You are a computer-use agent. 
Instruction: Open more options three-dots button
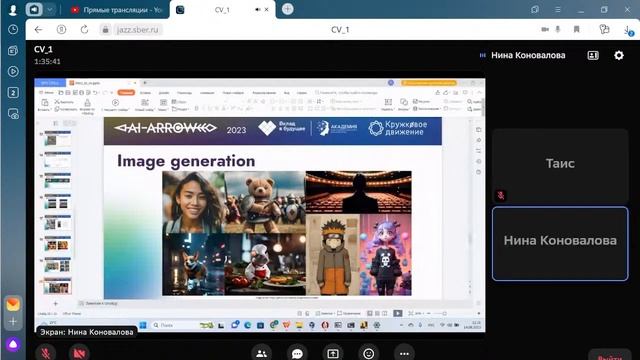(404, 353)
